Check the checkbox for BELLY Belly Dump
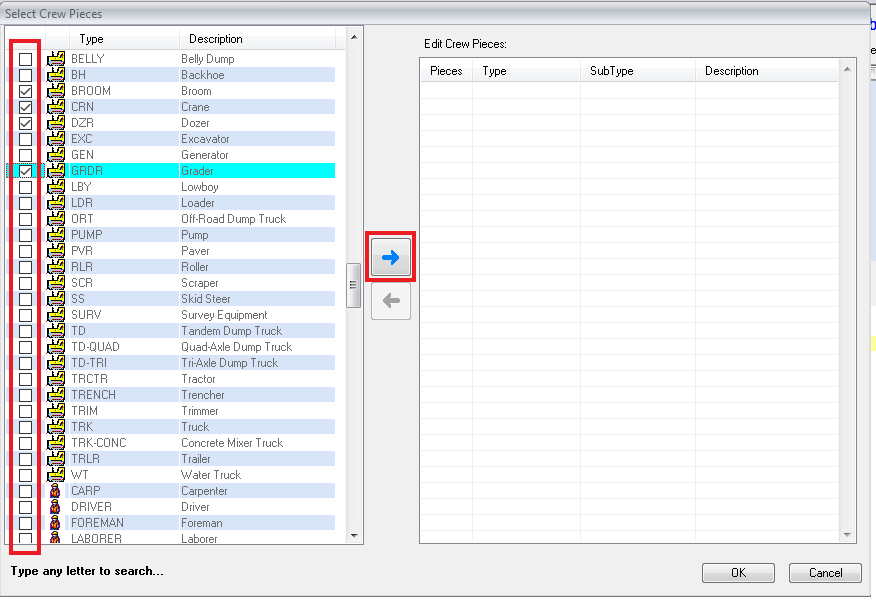This screenshot has height=602, width=876. pyautogui.click(x=25, y=58)
